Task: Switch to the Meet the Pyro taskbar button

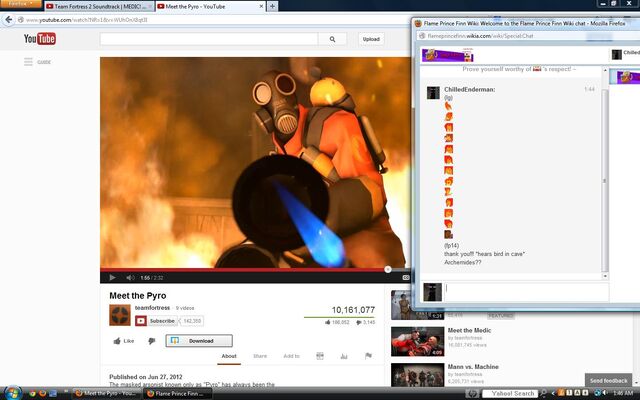Action: [x=107, y=393]
